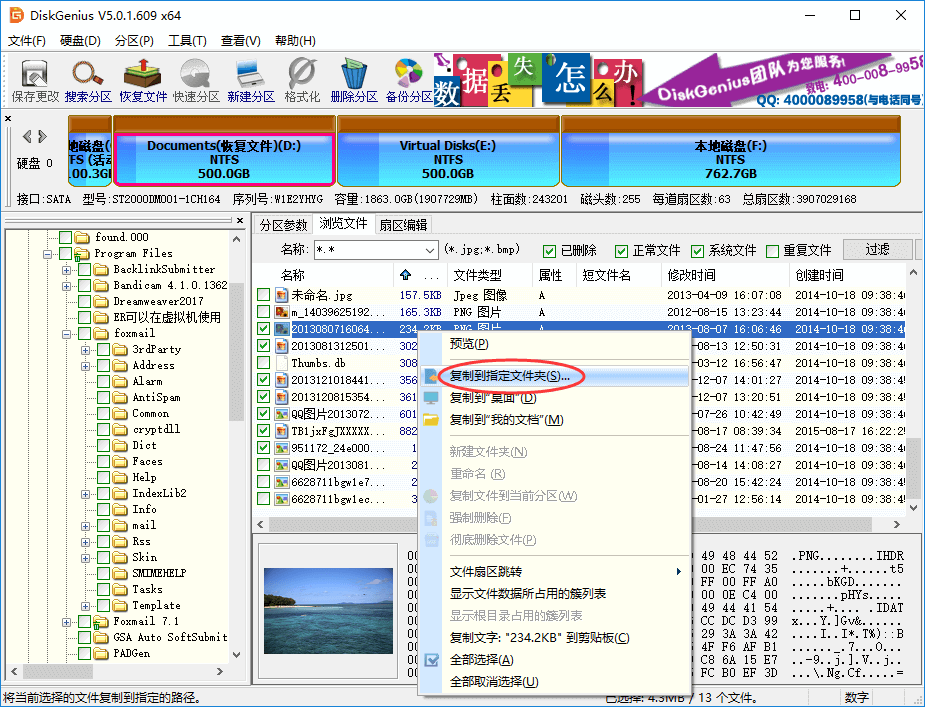The height and width of the screenshot is (707, 925).
Task: Collapse the Program Files tree node
Action: click(47, 254)
